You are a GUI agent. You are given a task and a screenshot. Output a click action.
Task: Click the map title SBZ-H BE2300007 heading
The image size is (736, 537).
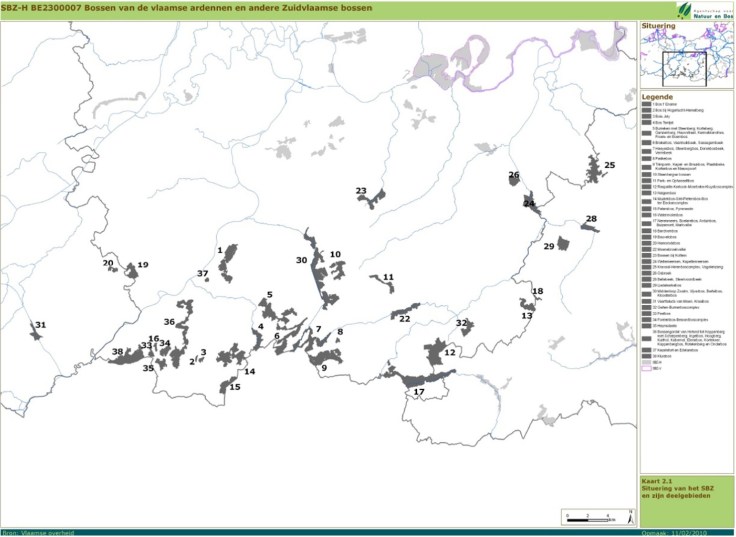[x=186, y=8]
